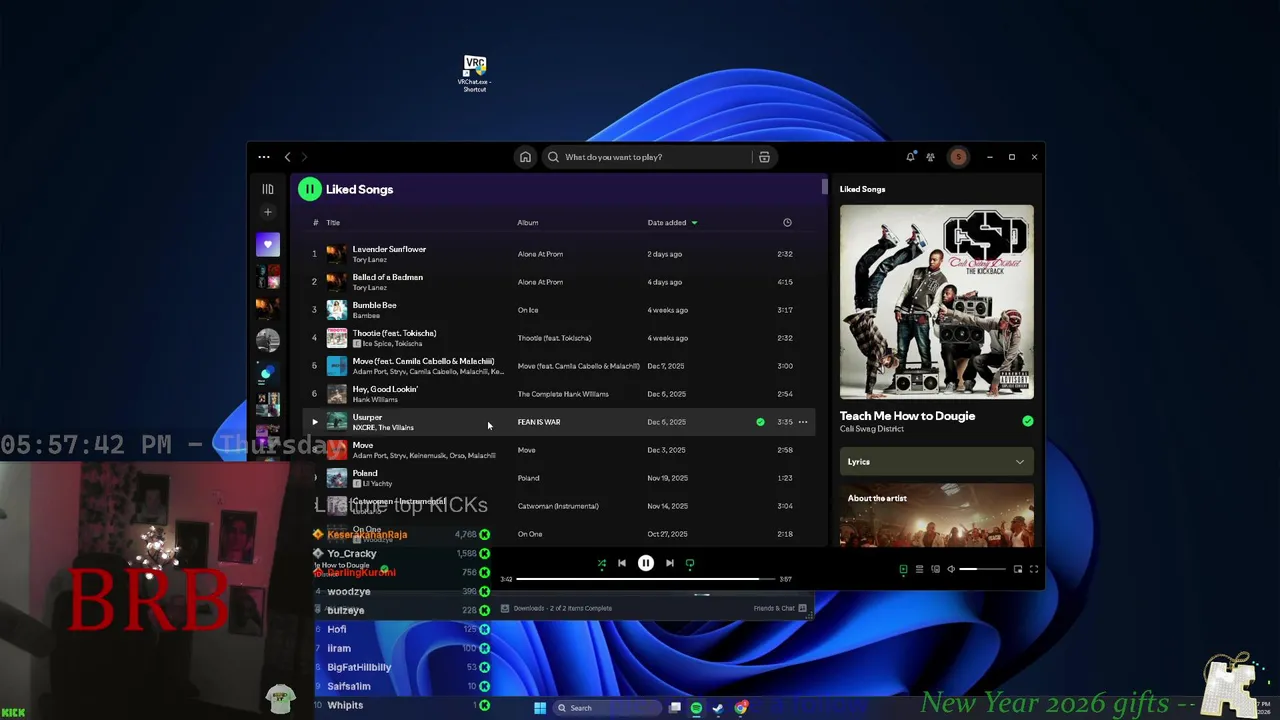Viewport: 1280px width, 720px height.
Task: Enter Spotify full screen mode
Action: pos(1034,569)
